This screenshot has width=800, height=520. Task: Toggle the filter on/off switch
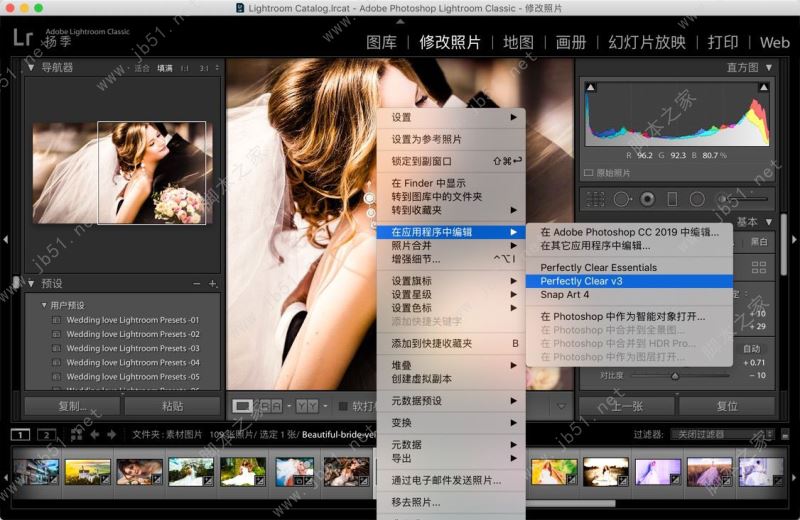[785, 435]
